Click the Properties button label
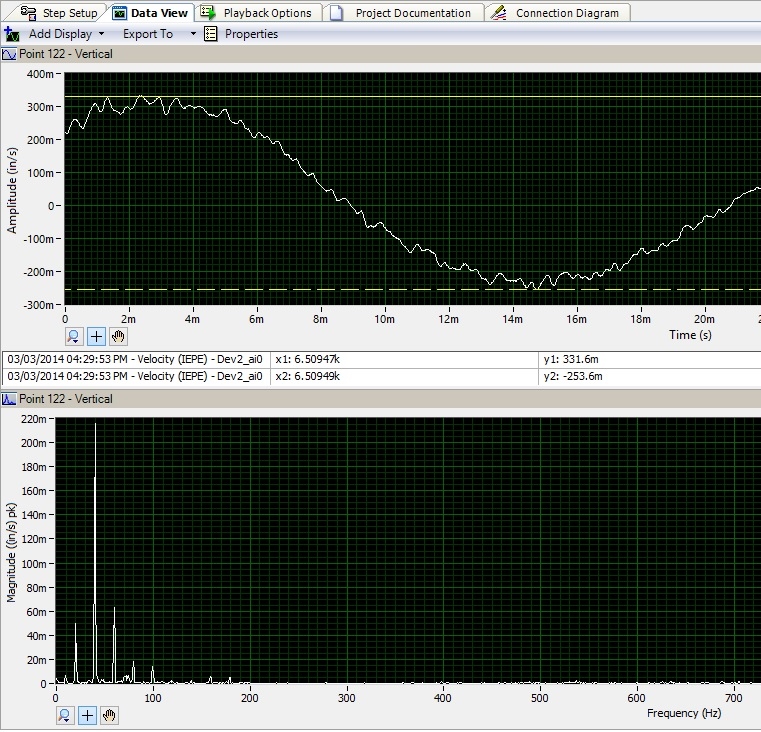The image size is (761, 732). pos(251,34)
